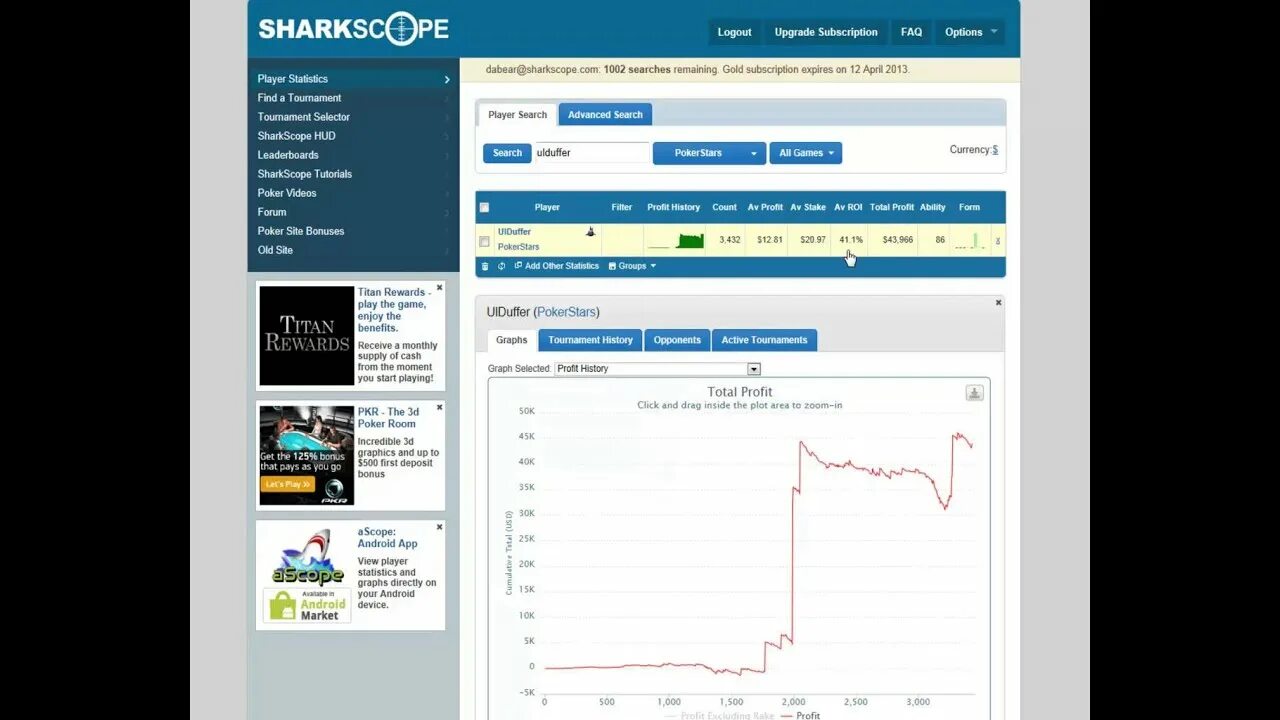Image resolution: width=1280 pixels, height=720 pixels.
Task: Click the PokerStars link under UlDuffer in table
Action: [518, 247]
